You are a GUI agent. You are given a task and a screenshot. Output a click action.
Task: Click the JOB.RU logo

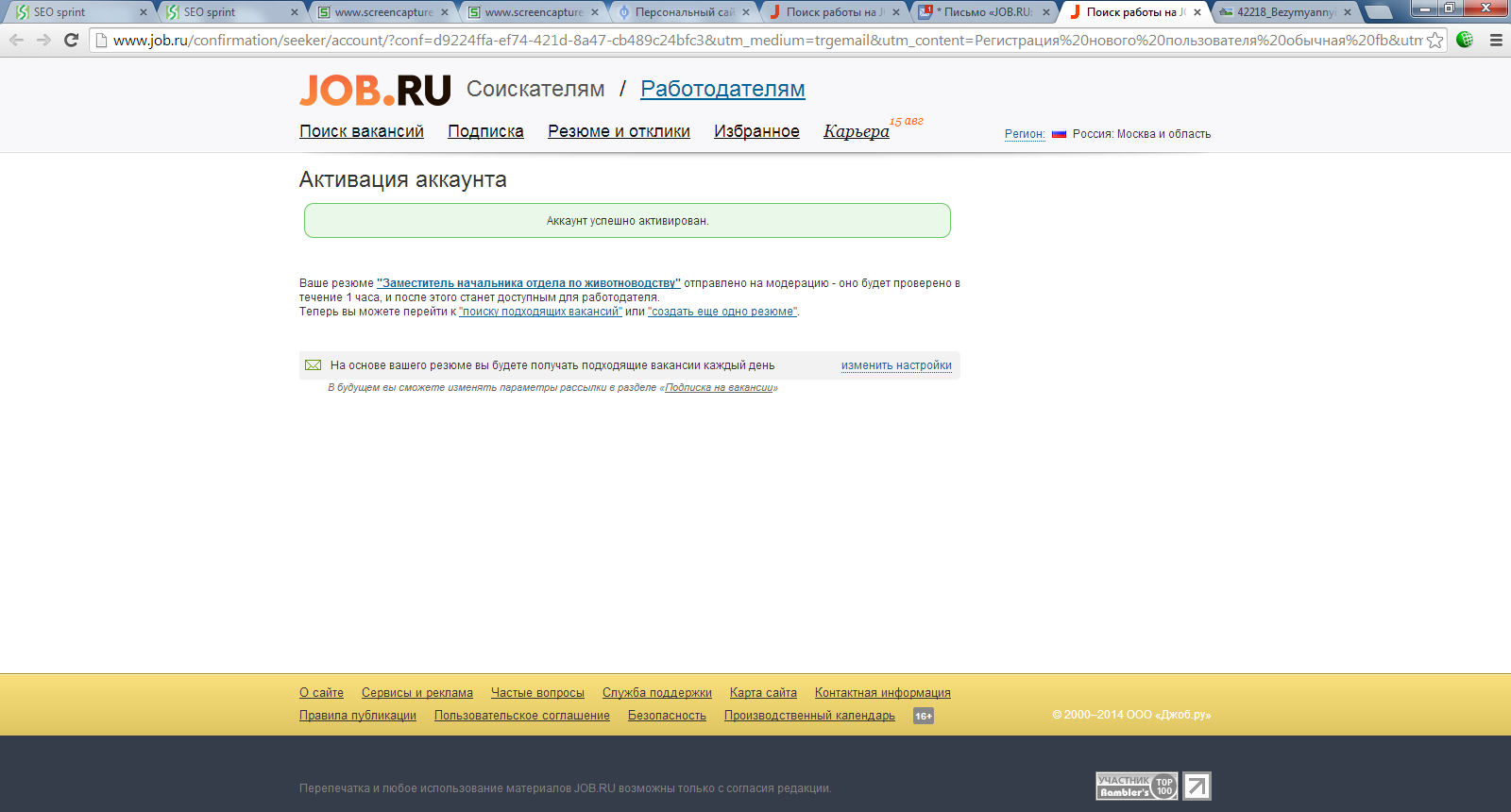point(375,91)
